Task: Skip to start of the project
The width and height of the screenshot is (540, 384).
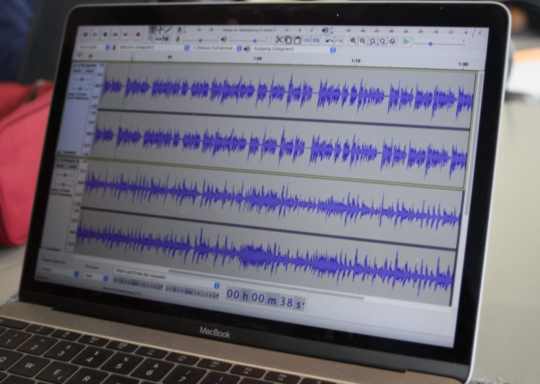Action: (x=115, y=34)
